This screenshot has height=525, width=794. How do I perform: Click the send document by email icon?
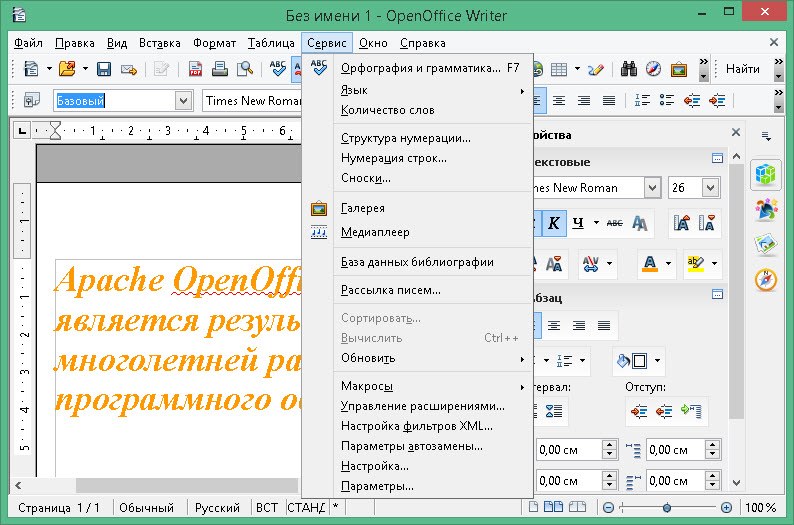(x=129, y=69)
